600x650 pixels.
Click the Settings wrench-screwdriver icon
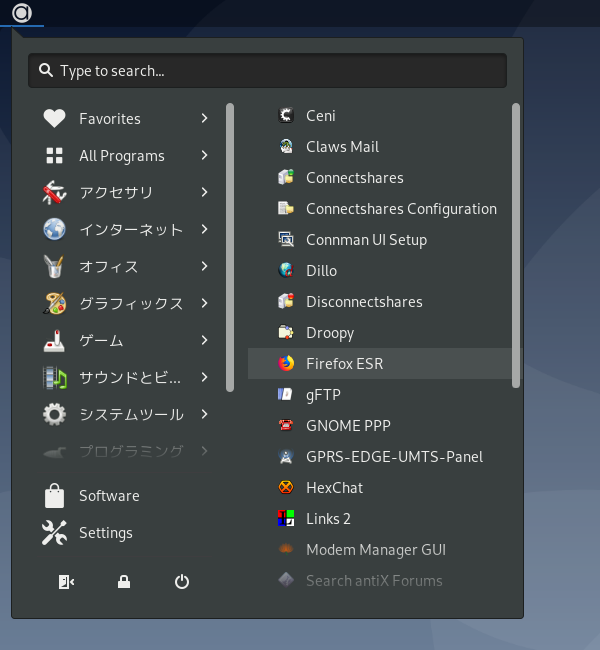54,533
